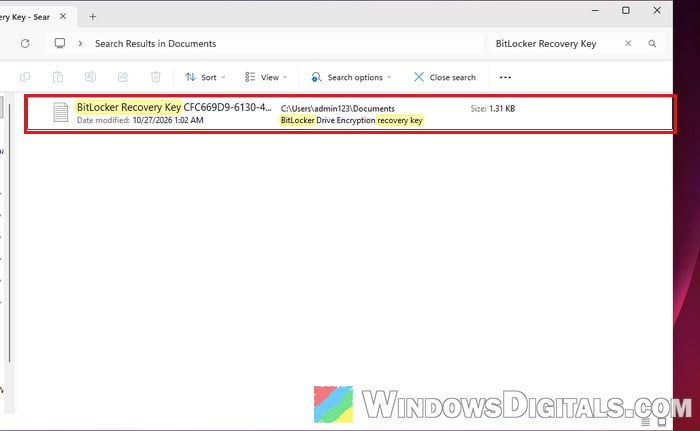Click path C:\Users\admin123\Documents

click(338, 109)
